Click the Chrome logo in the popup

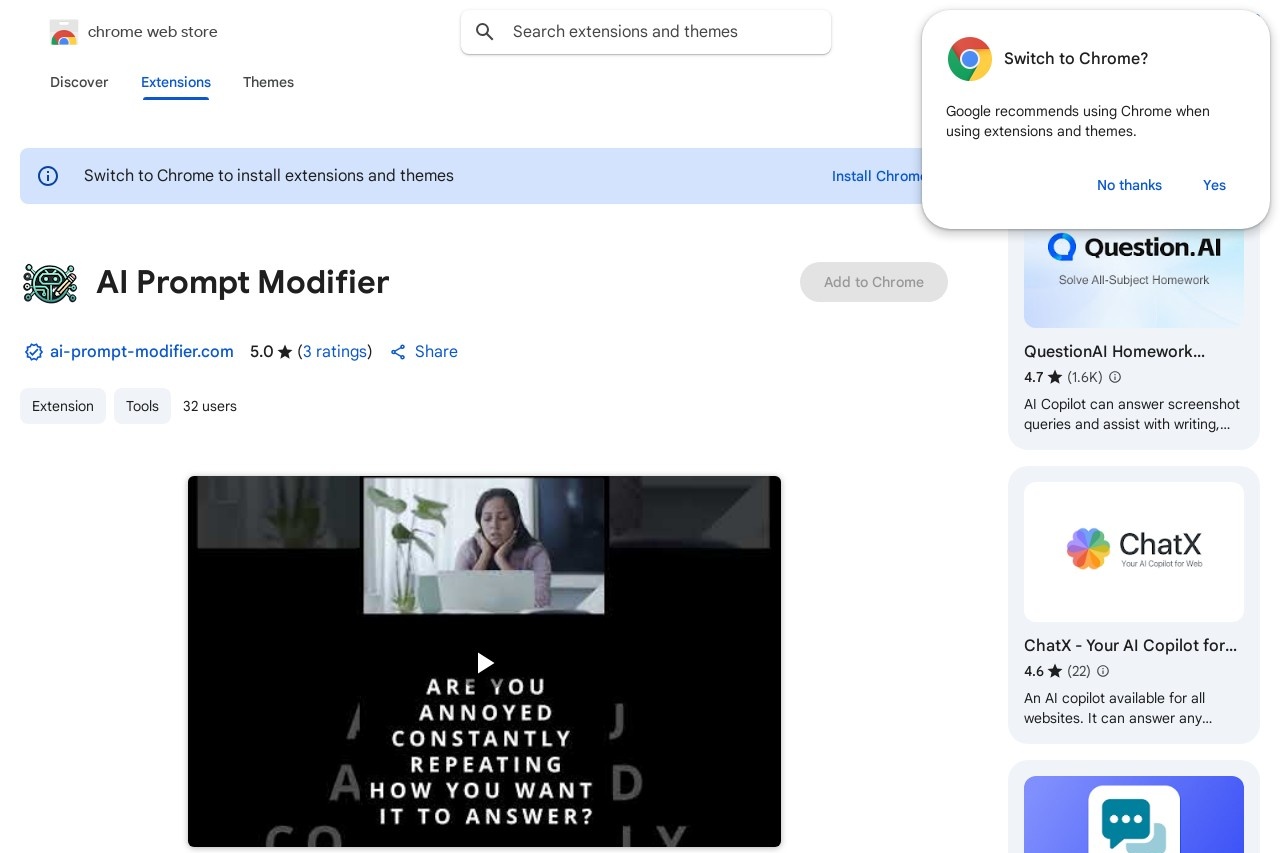(x=970, y=59)
